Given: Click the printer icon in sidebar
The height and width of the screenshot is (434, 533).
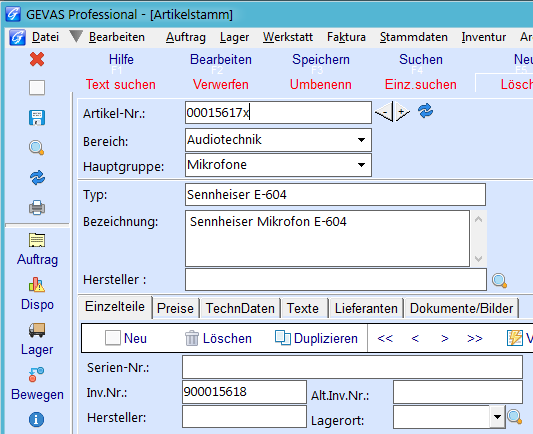Looking at the screenshot, I should [x=37, y=207].
